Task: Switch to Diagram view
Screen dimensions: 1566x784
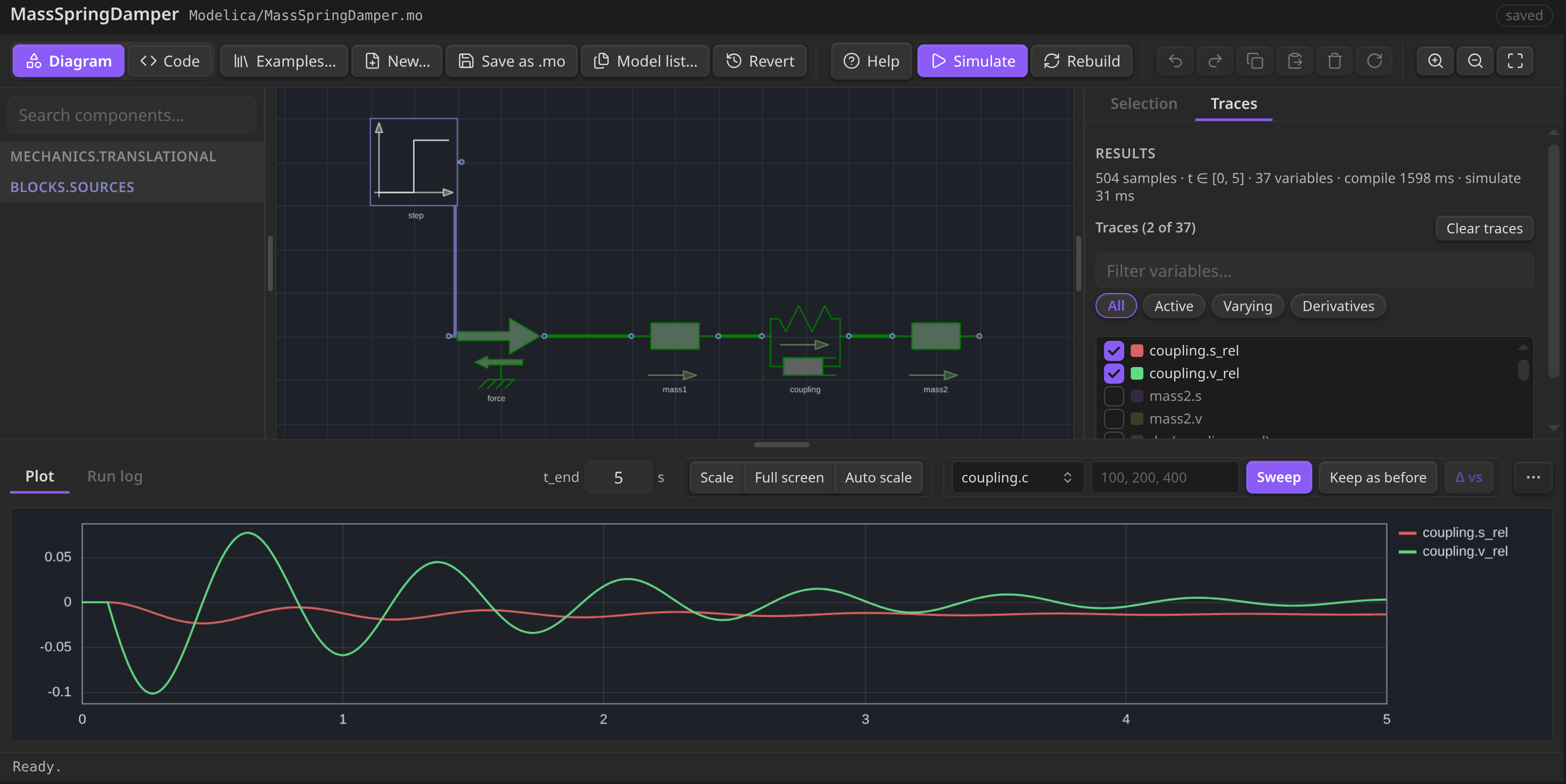Action: 69,61
